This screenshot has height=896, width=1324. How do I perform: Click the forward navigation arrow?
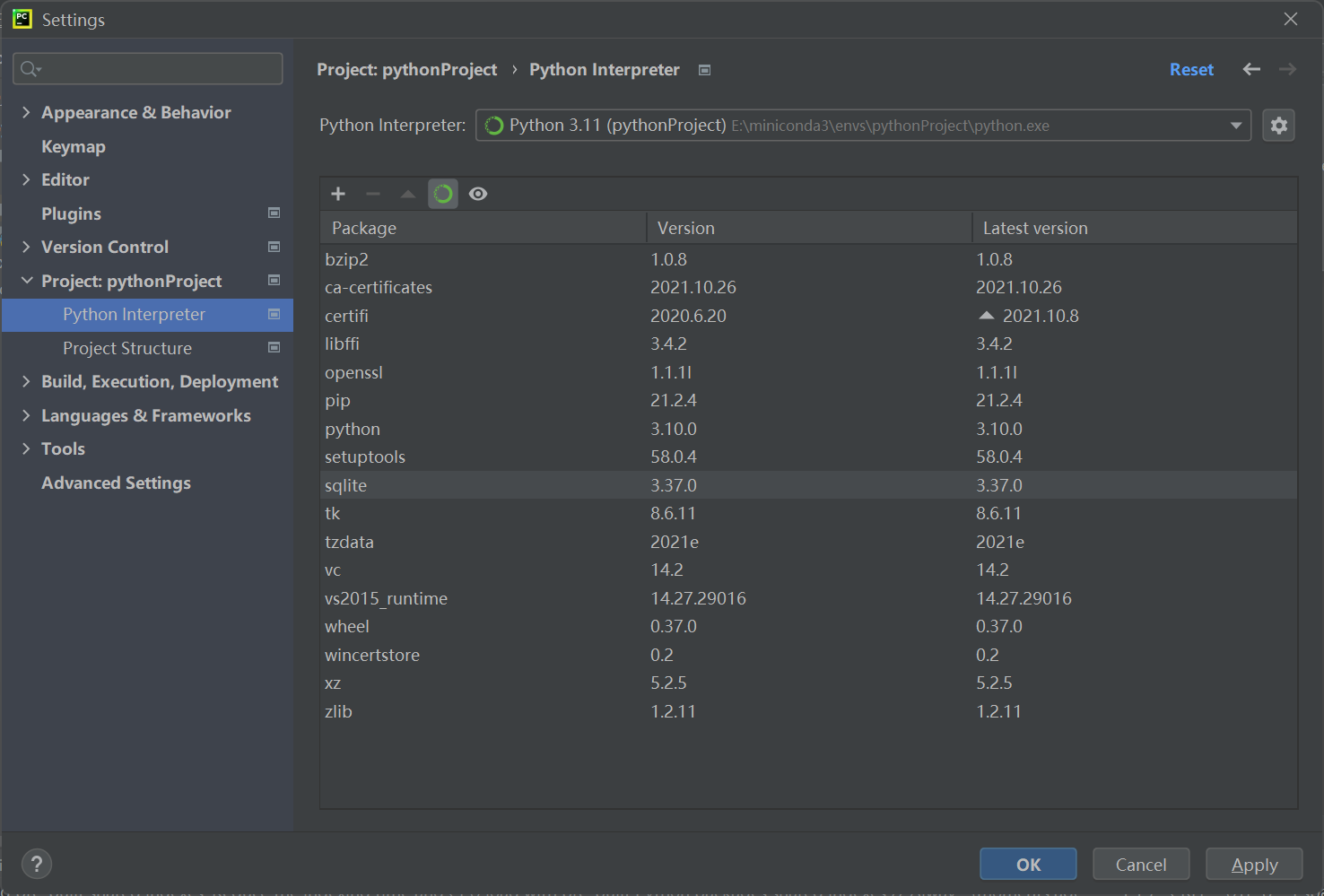pyautogui.click(x=1286, y=69)
